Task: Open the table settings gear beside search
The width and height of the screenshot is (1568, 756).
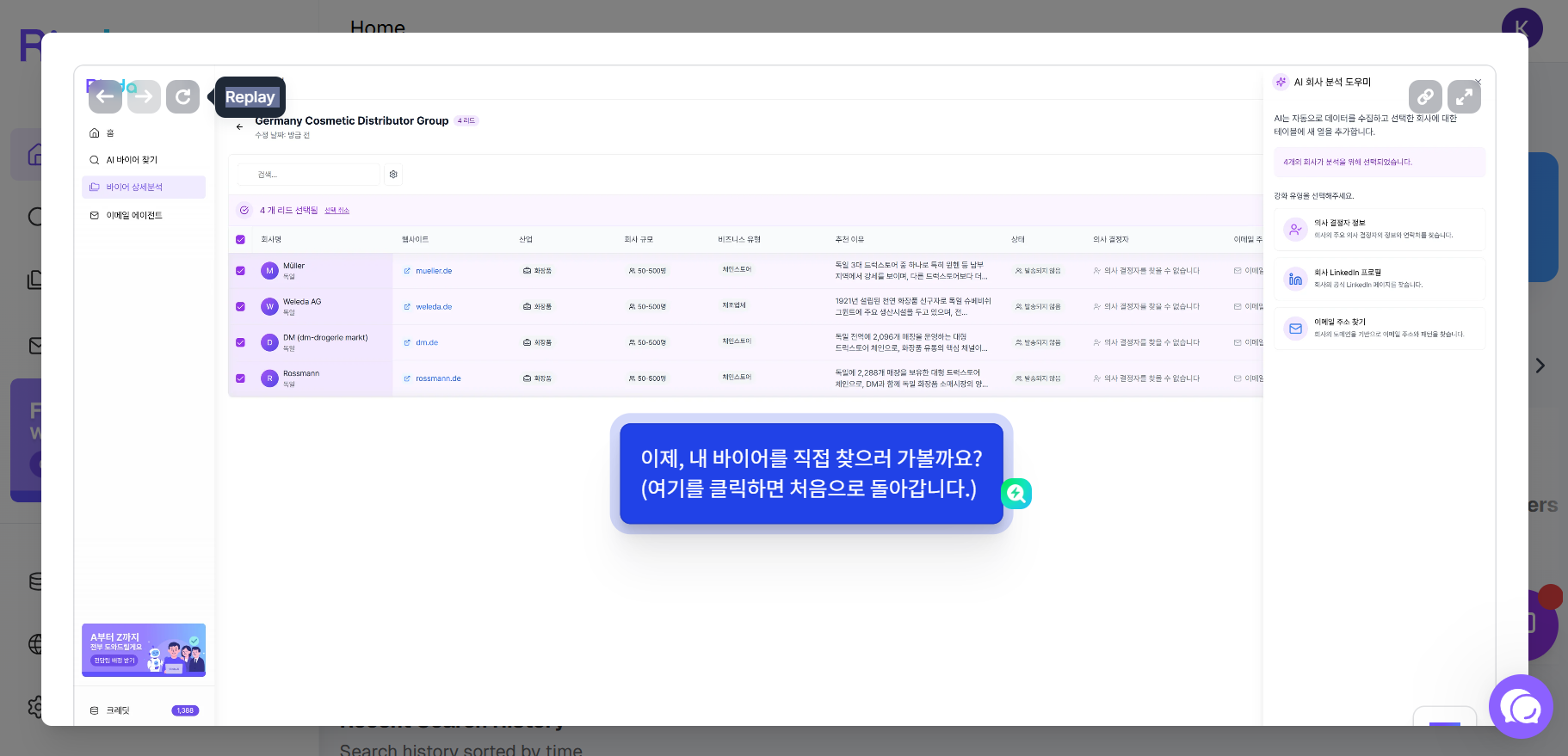Action: (x=393, y=175)
